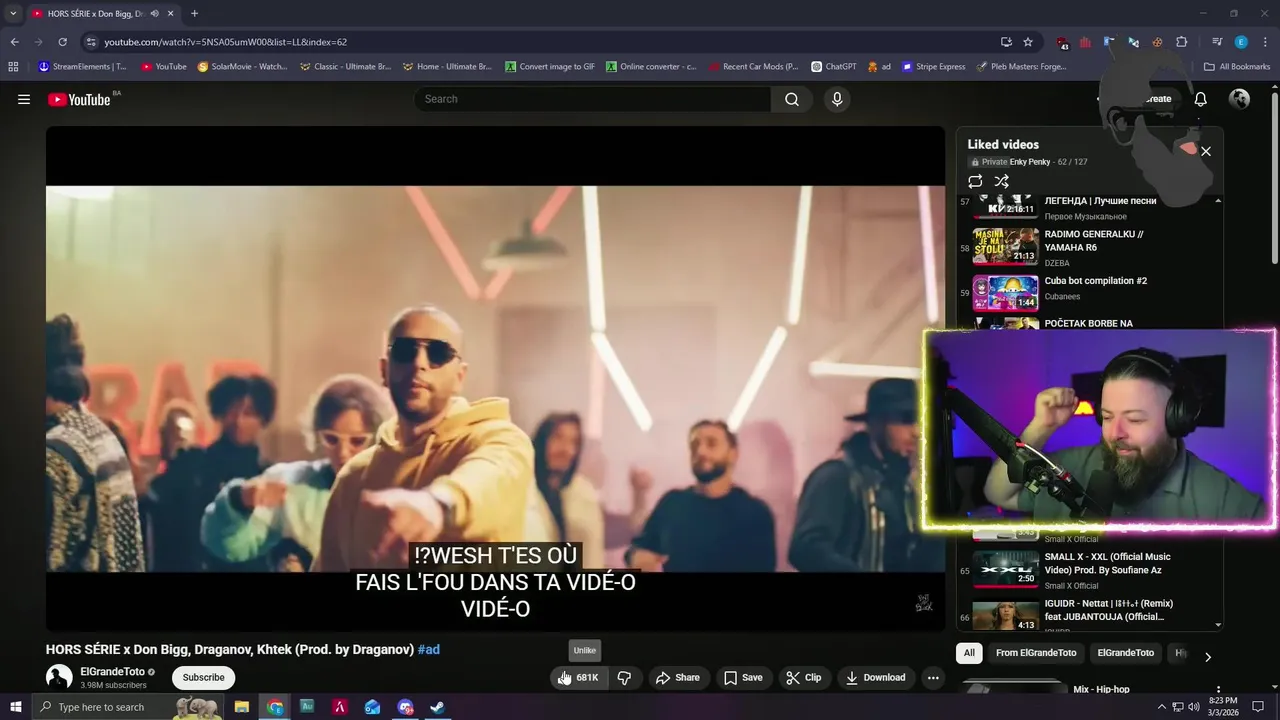The width and height of the screenshot is (1280, 720).
Task: Open the Stripe Express bookmark
Action: pyautogui.click(x=934, y=67)
